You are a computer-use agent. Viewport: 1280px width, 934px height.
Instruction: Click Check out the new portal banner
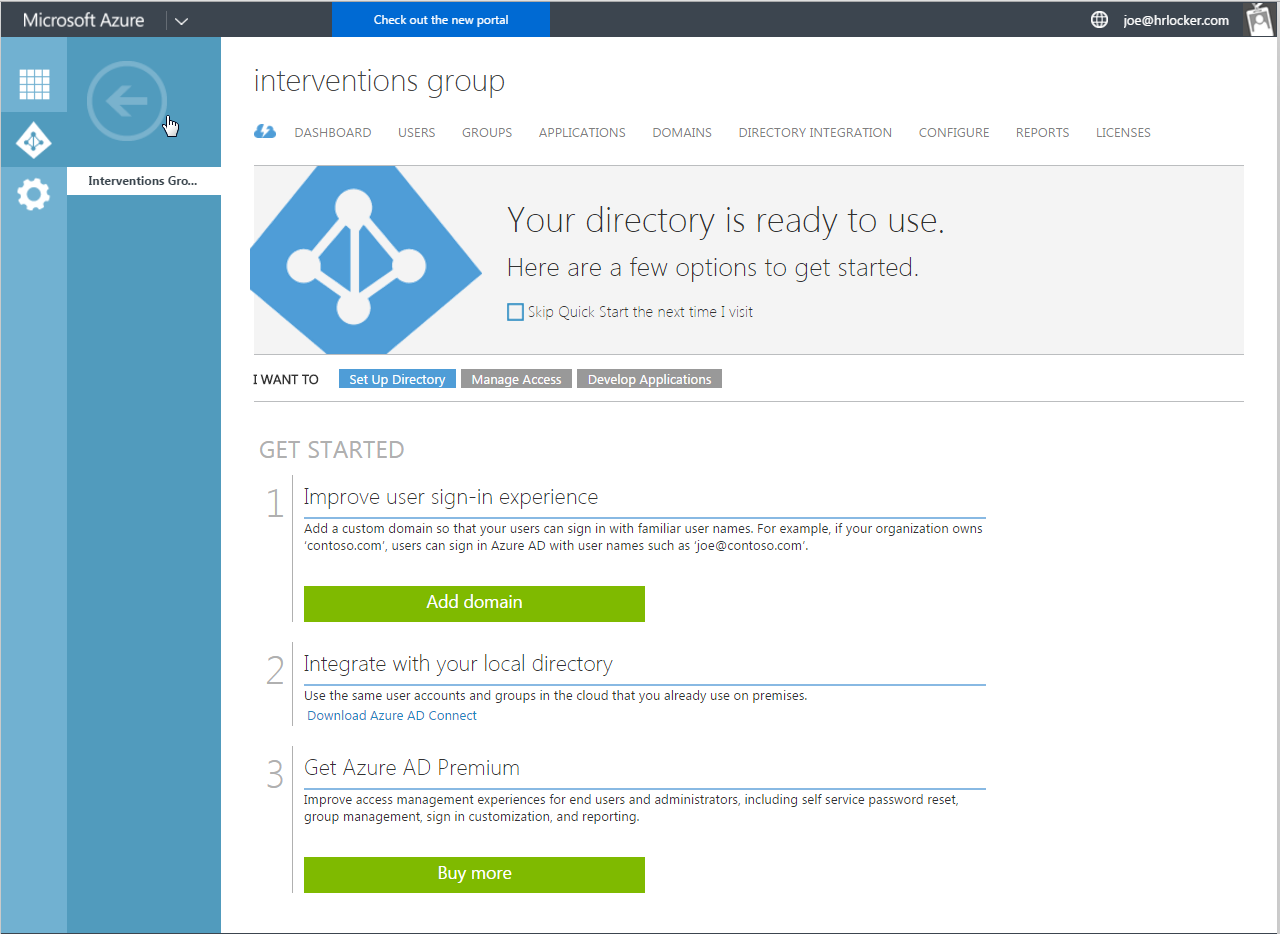point(440,19)
